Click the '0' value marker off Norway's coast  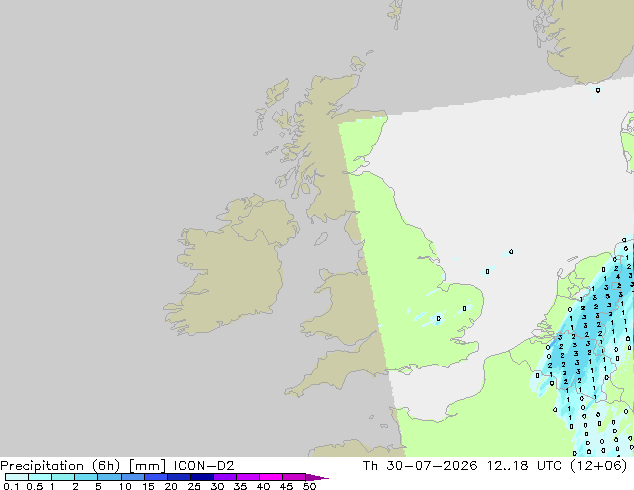[598, 90]
